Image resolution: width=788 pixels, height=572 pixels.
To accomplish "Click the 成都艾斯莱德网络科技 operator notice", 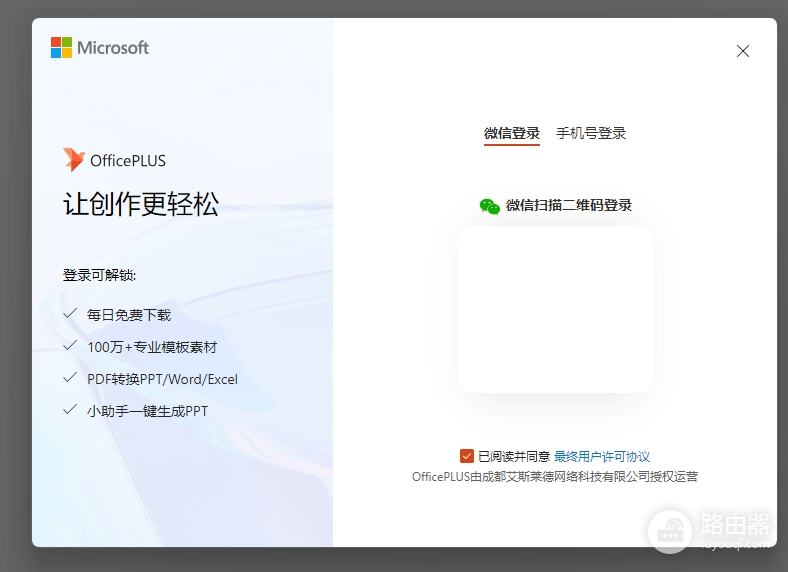I will coord(555,476).
